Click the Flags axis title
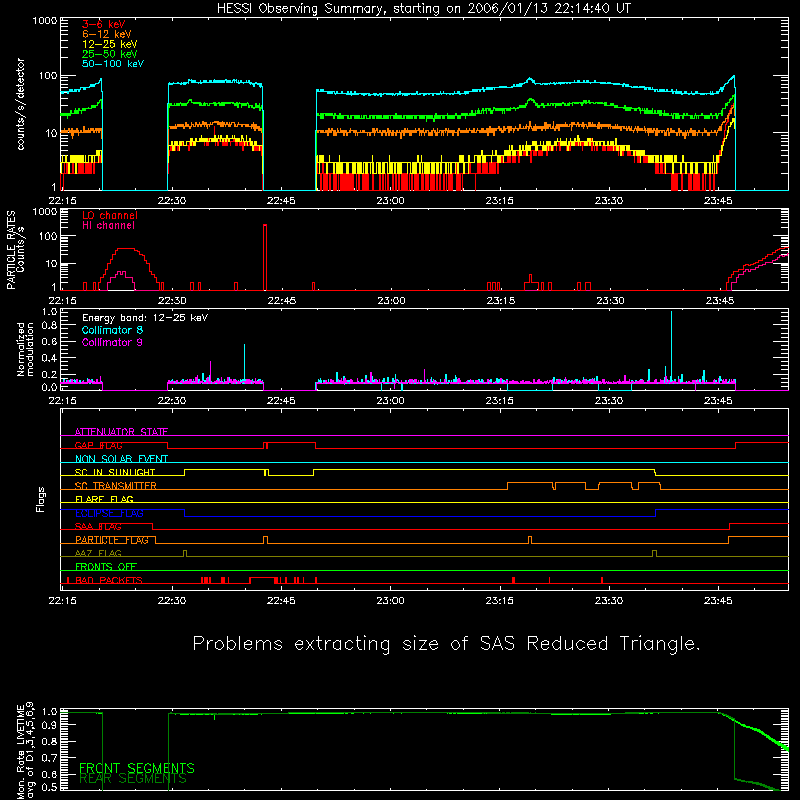The height and width of the screenshot is (800, 800). (41, 499)
